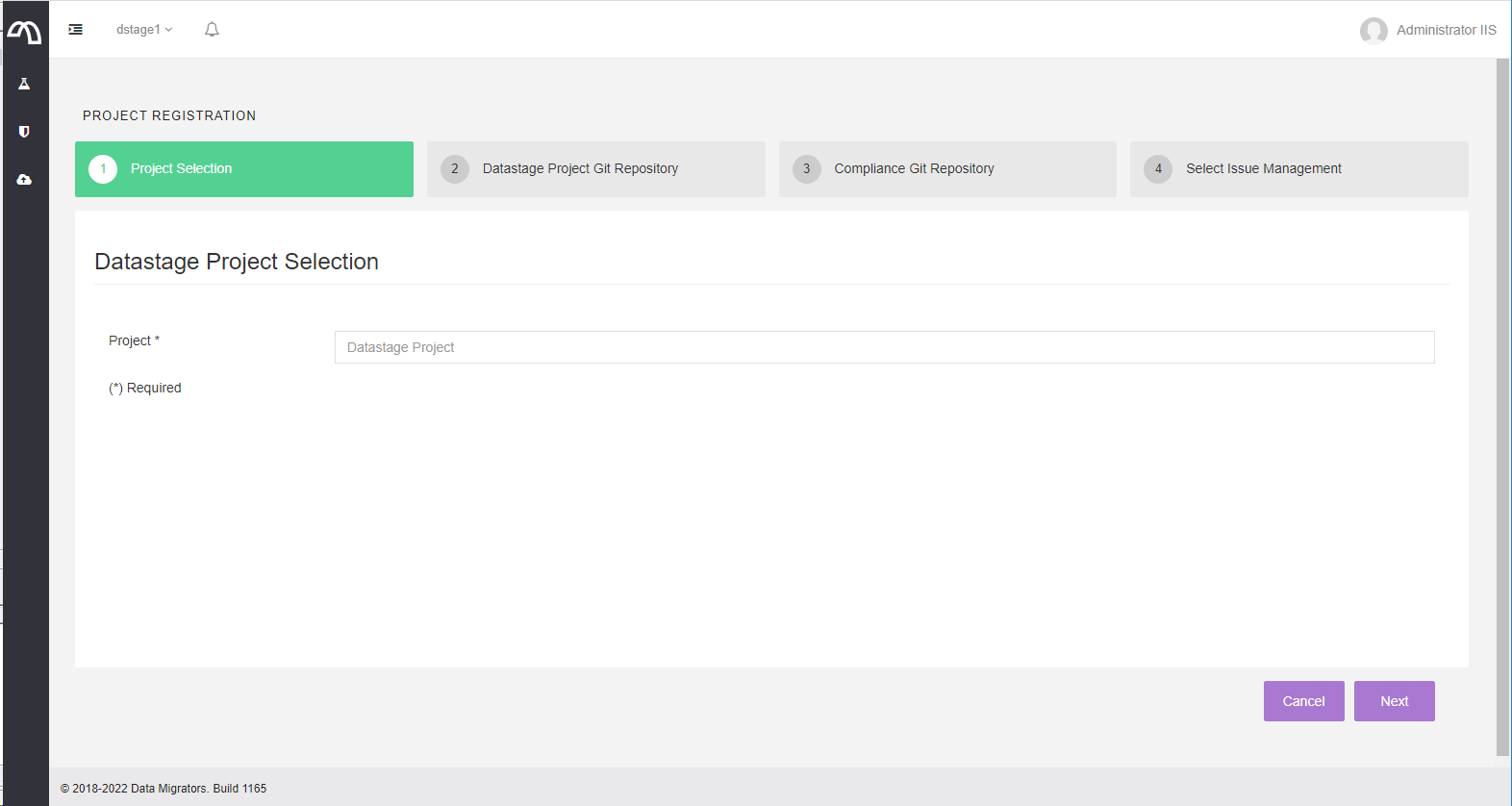The image size is (1512, 806).
Task: Click the cloud upload sidebar icon
Action: point(24,180)
